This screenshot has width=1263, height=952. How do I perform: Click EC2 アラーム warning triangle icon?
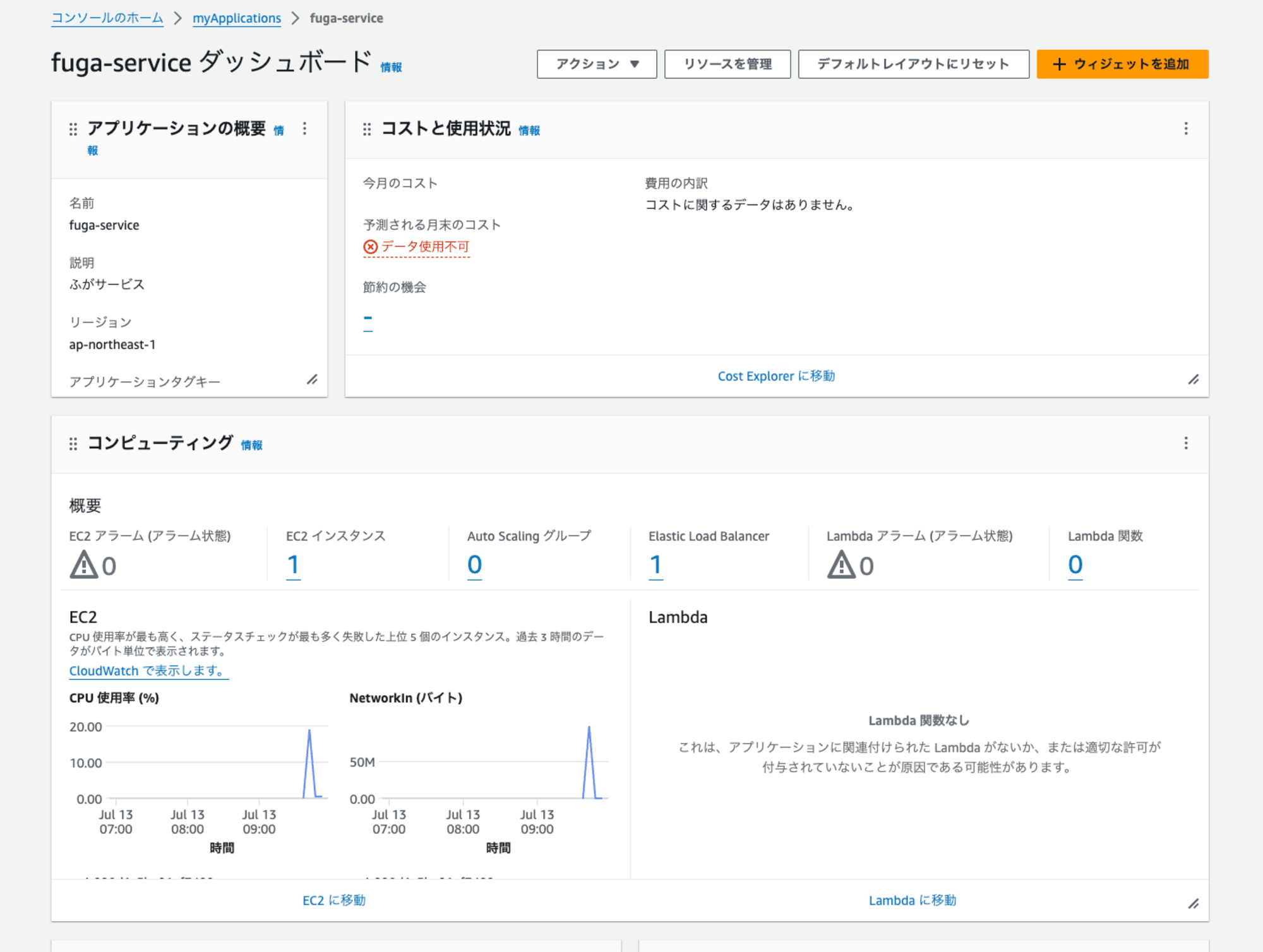coord(83,564)
